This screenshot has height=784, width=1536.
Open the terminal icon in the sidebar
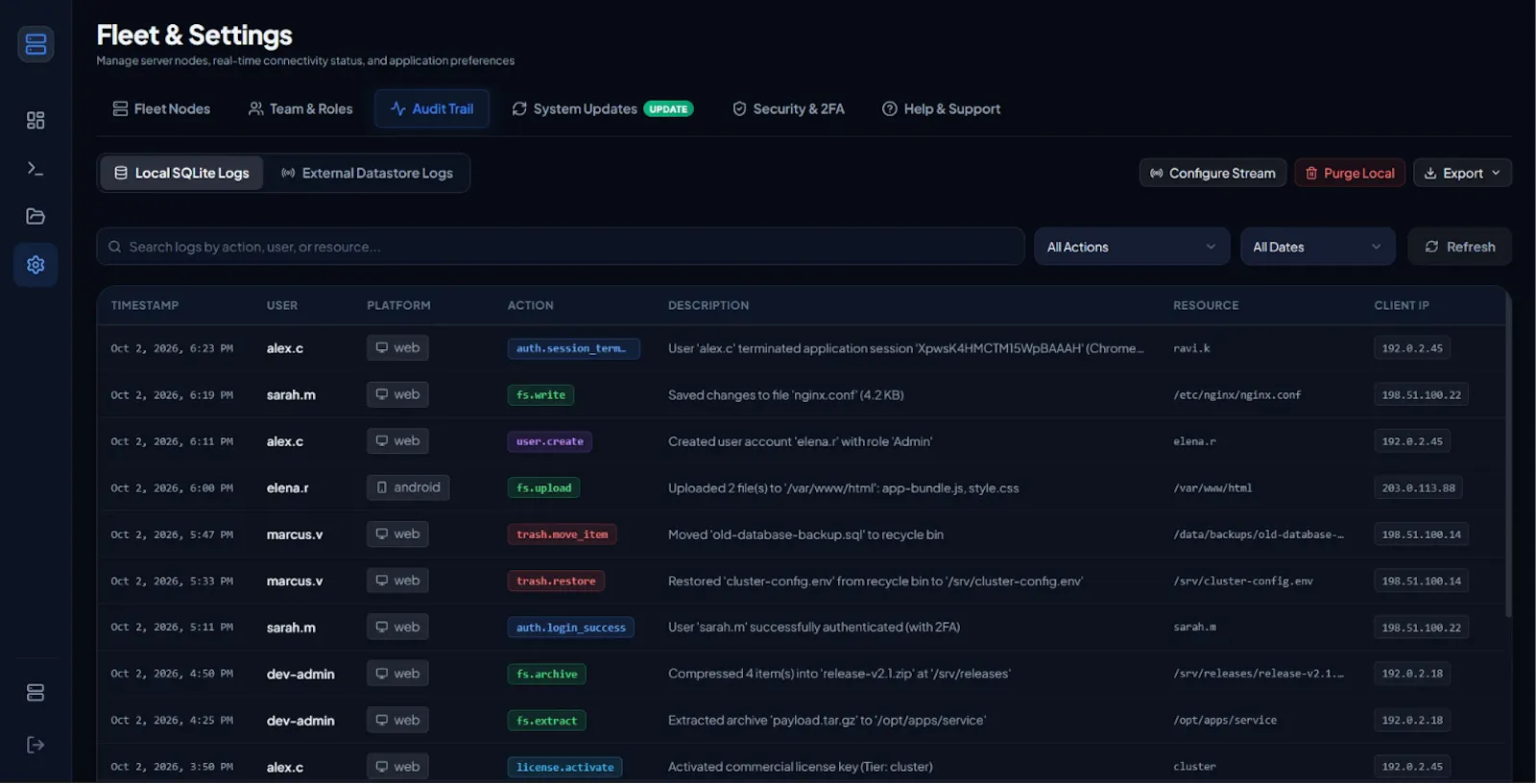36,168
